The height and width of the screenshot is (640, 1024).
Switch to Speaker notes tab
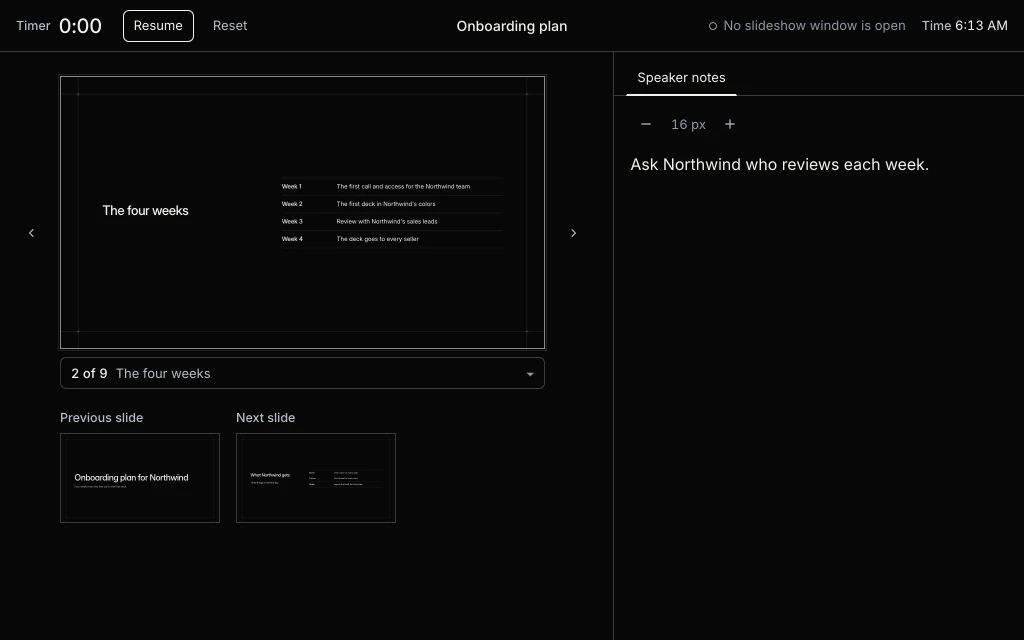pos(681,78)
